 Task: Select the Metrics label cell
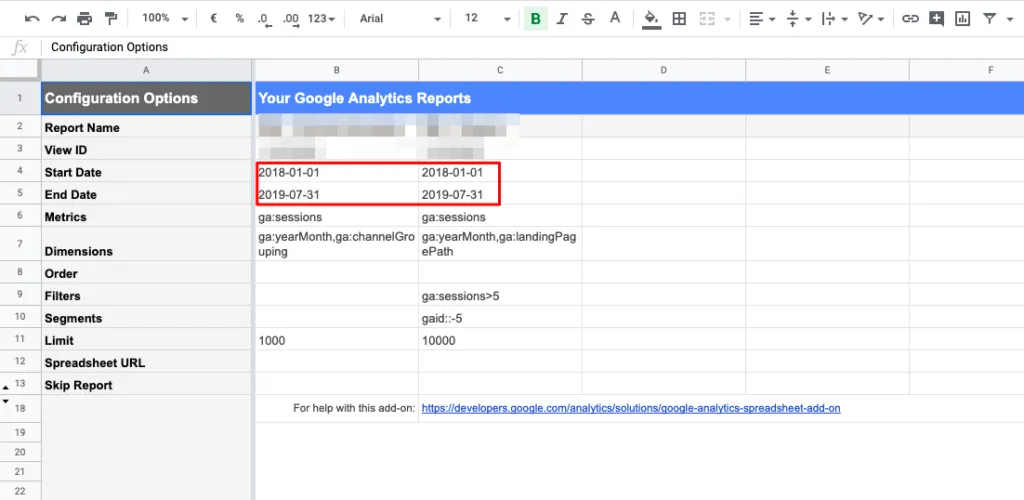tap(146, 216)
